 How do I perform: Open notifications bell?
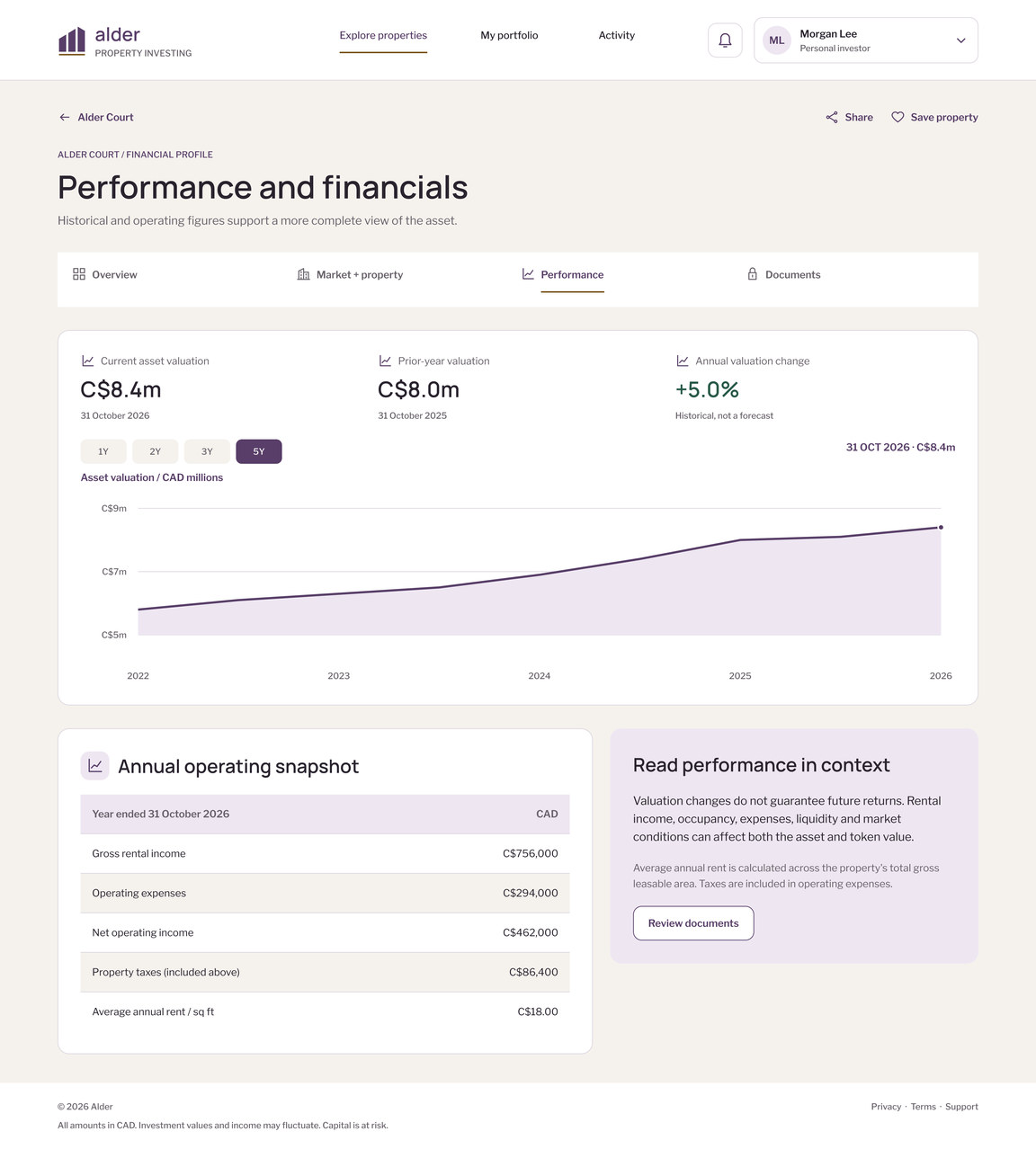[725, 40]
